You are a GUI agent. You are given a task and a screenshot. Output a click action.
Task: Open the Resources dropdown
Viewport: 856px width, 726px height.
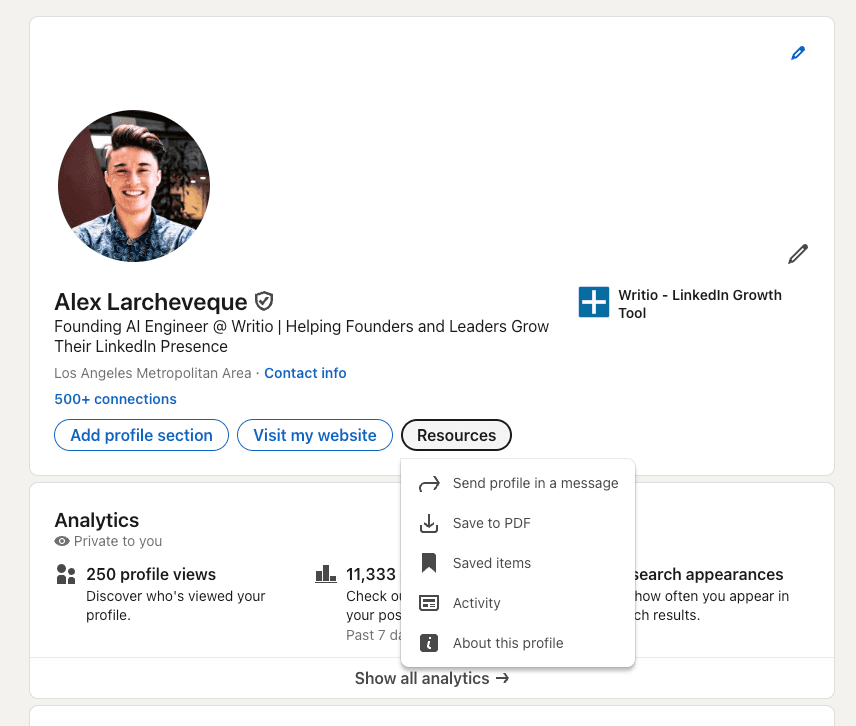[x=456, y=435]
